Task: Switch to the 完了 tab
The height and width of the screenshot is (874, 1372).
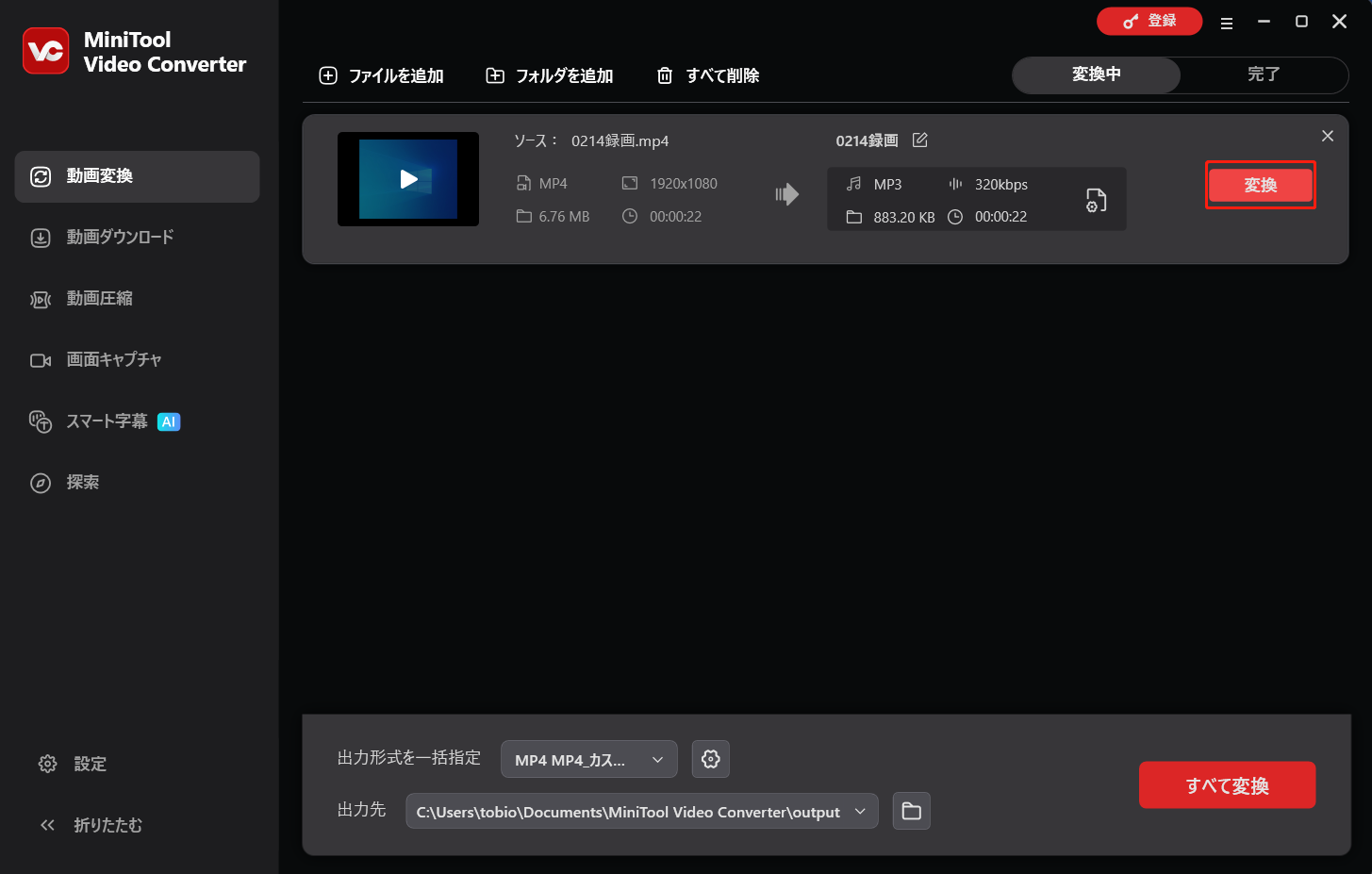Action: (1264, 75)
